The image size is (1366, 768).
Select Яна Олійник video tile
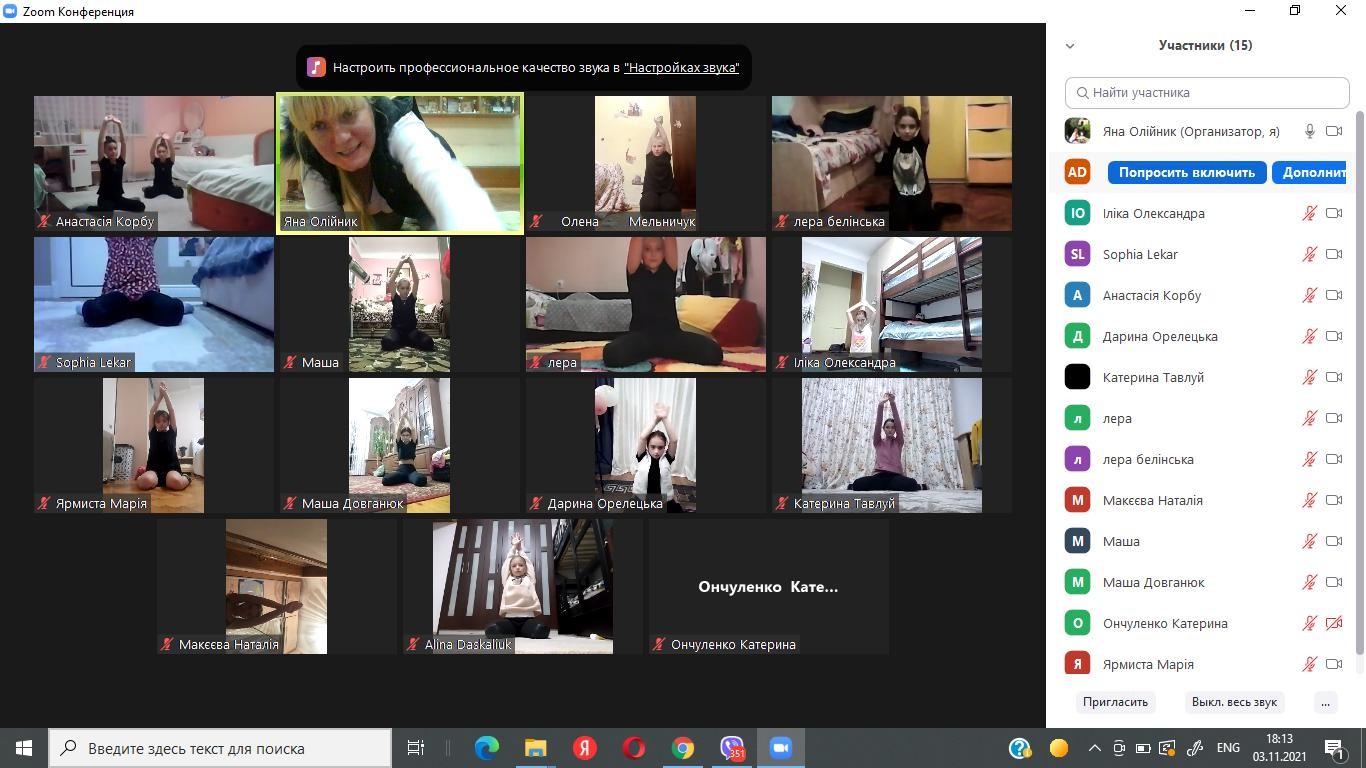pyautogui.click(x=400, y=164)
